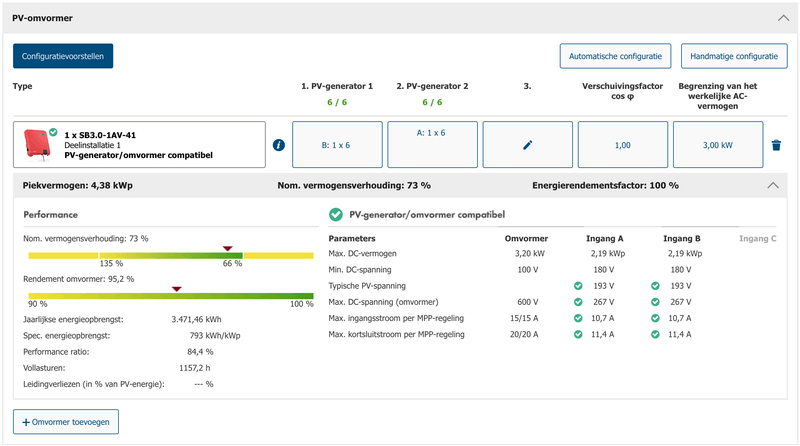Click the plus icon on Omvormer toevoegen

[26, 422]
